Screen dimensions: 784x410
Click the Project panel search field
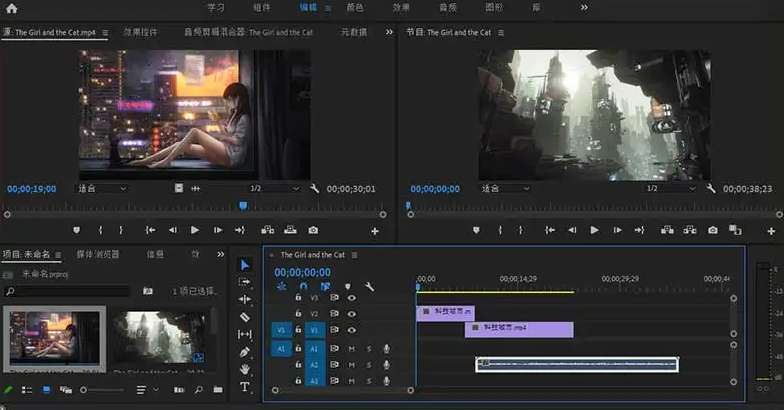click(x=66, y=291)
